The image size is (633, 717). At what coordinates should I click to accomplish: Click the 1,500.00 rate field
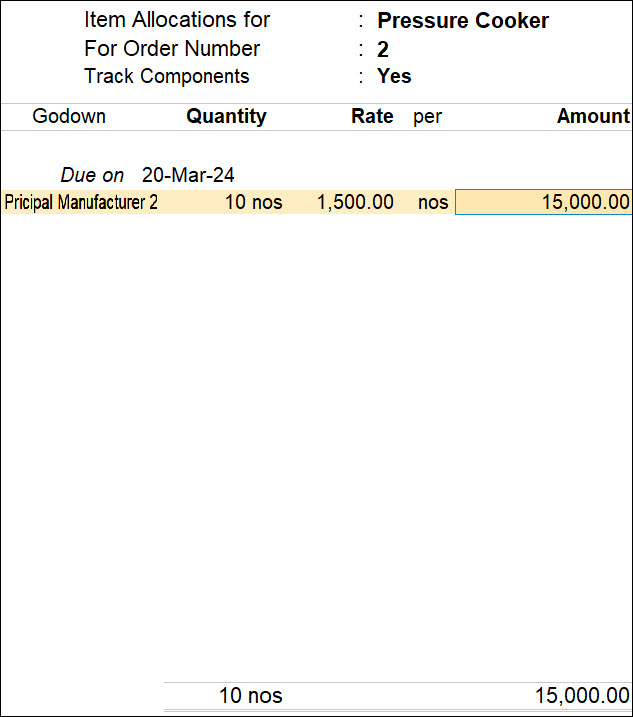pos(355,202)
